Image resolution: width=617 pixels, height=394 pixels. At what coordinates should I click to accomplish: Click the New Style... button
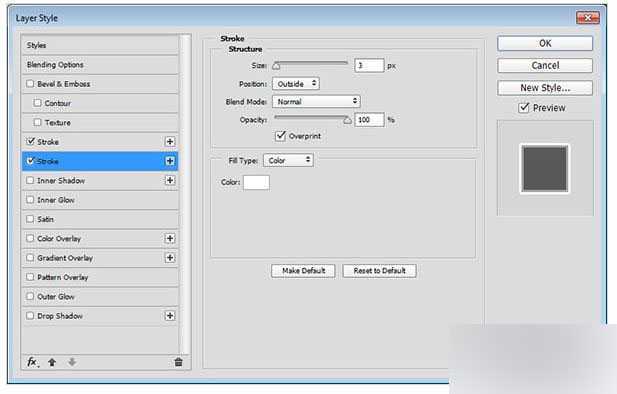pos(545,88)
